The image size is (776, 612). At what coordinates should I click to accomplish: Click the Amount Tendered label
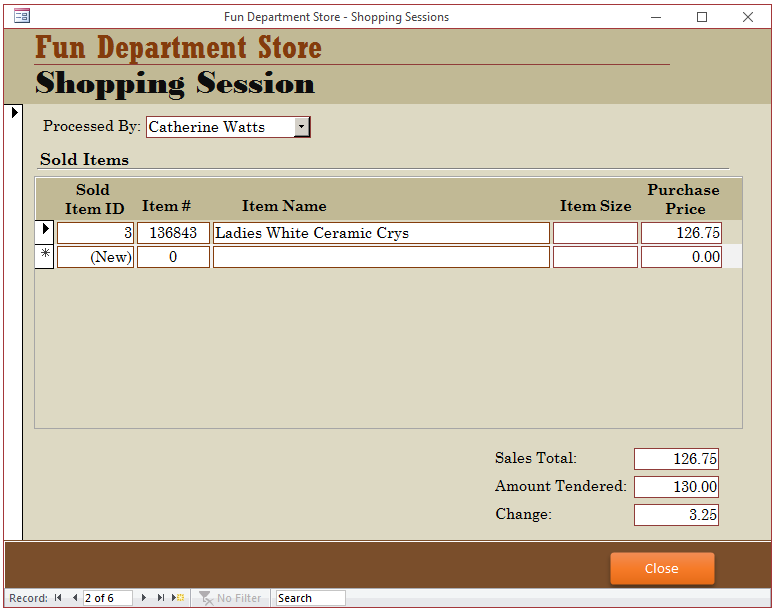(560, 486)
